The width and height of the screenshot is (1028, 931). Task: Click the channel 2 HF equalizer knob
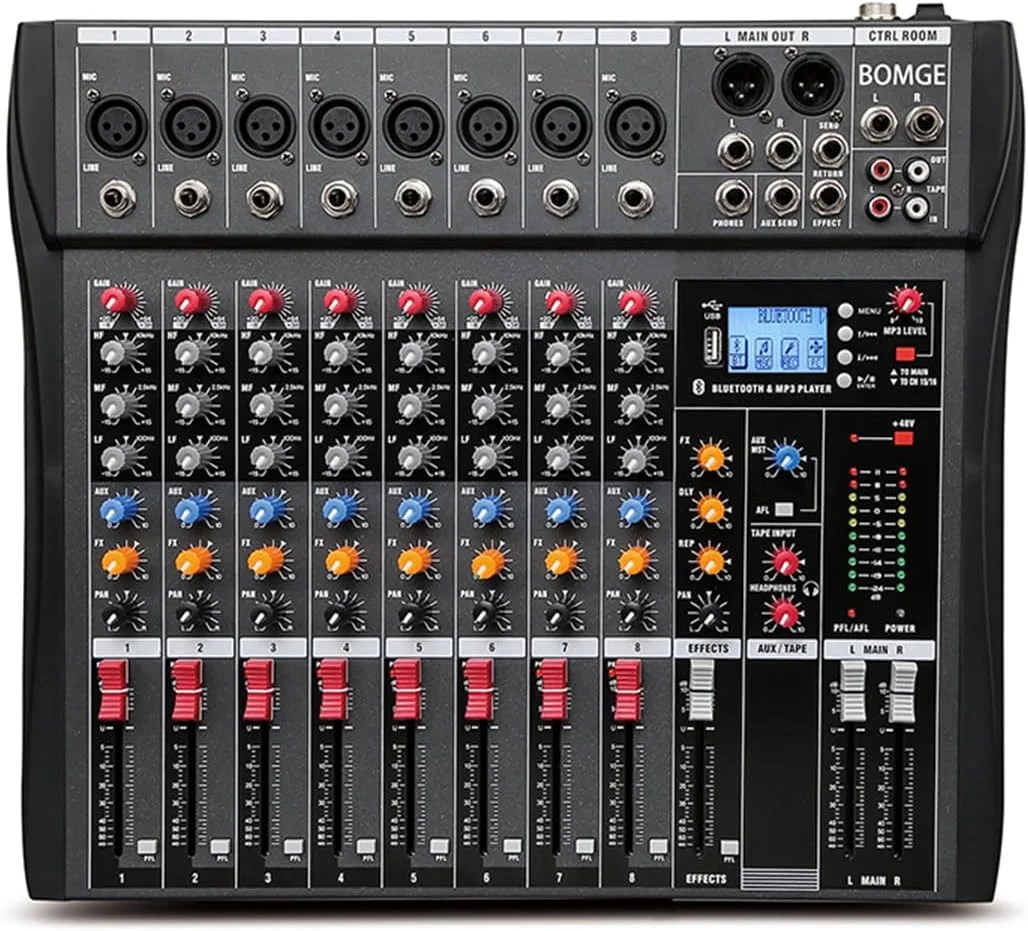(x=193, y=352)
